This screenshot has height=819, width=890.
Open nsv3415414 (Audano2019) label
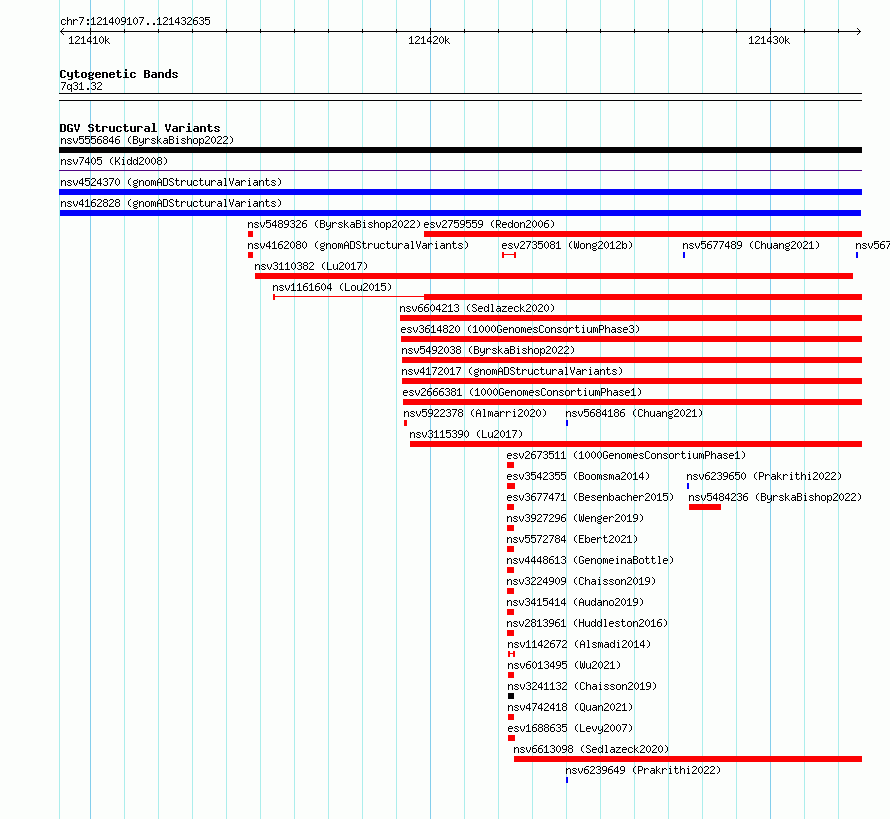(575, 602)
